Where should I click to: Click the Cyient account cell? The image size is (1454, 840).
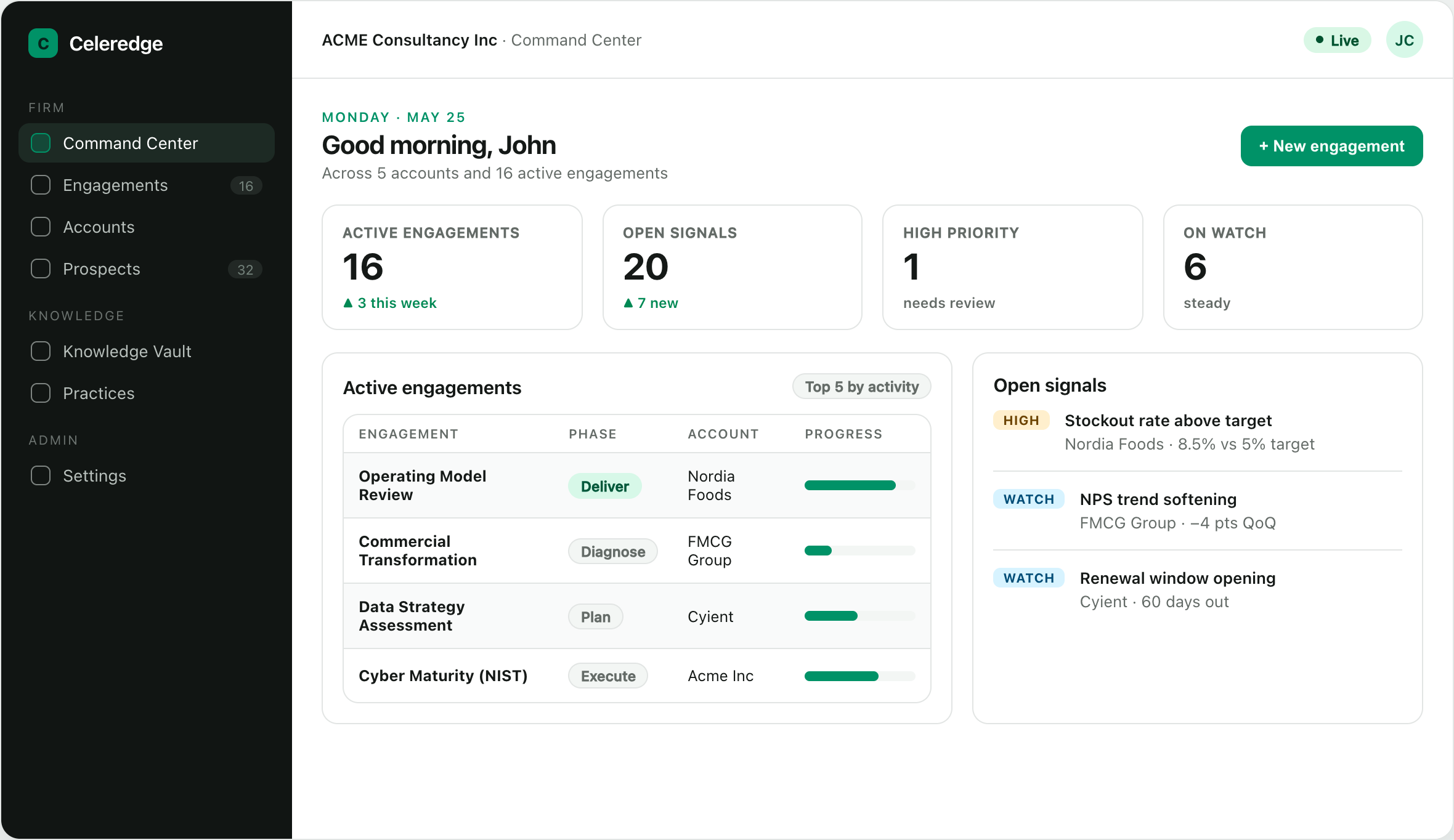coord(710,616)
